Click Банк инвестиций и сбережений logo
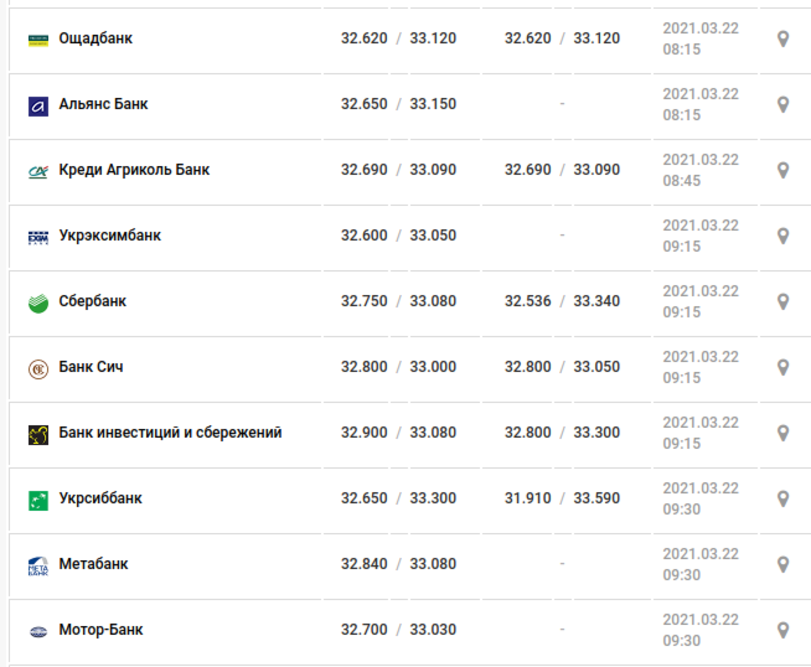The image size is (811, 667). pos(38,435)
